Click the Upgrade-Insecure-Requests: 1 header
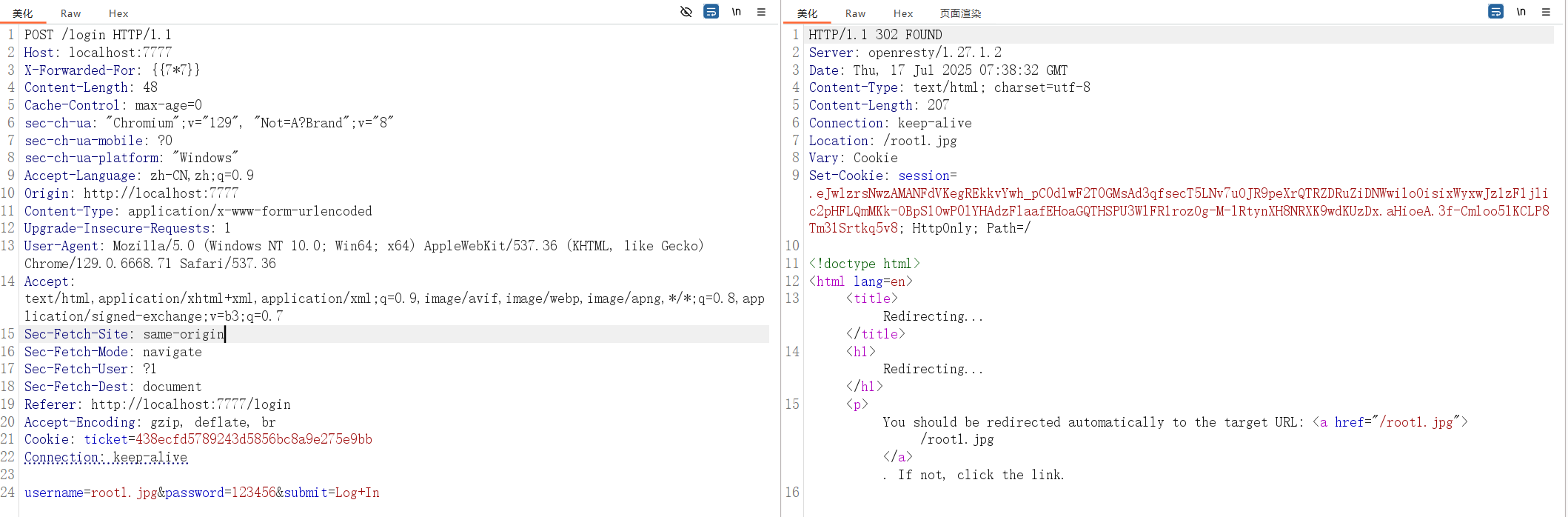 tap(127, 228)
